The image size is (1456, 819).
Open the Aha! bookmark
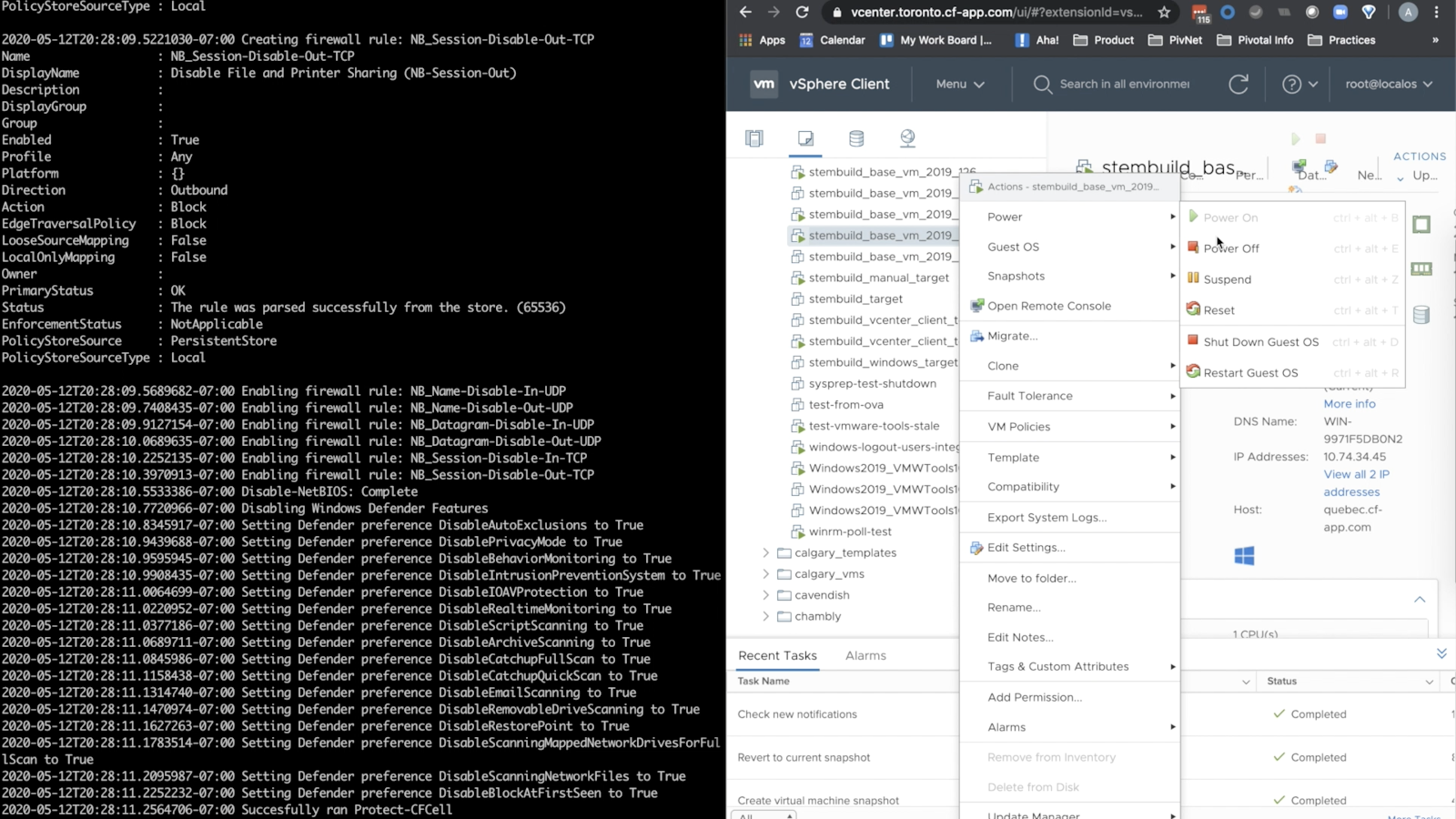pyautogui.click(x=1036, y=40)
